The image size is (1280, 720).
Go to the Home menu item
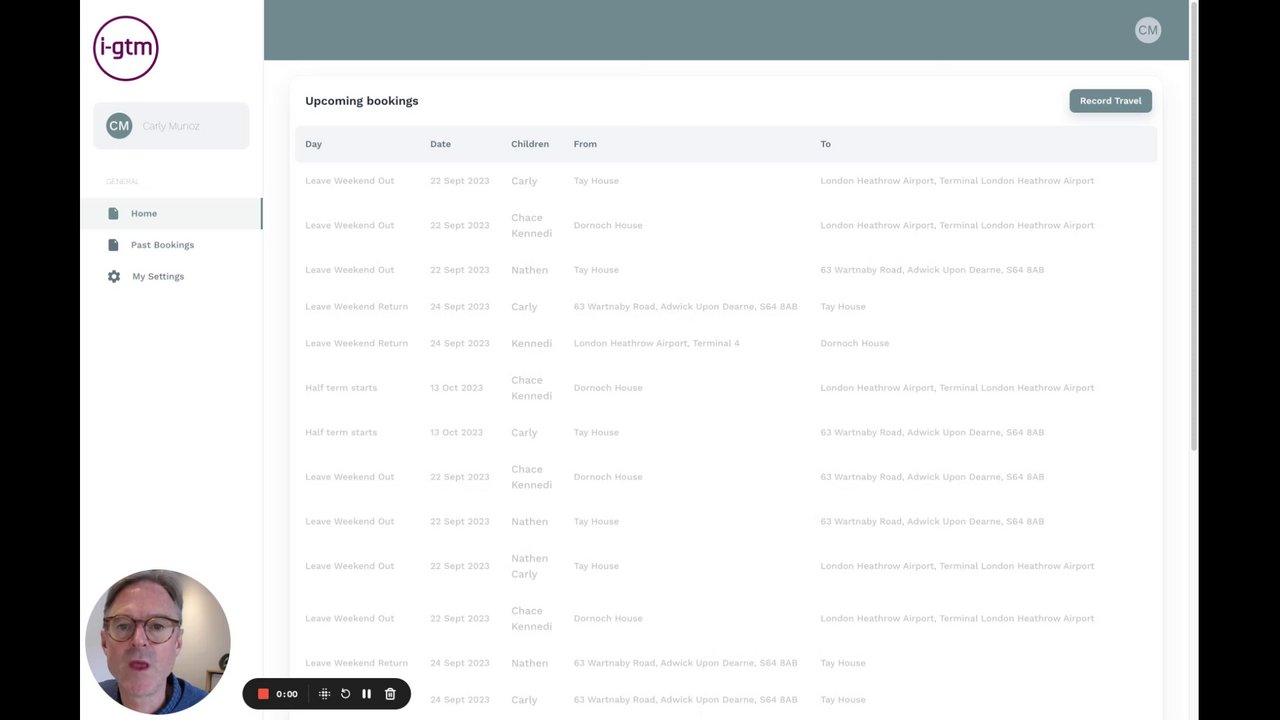pos(171,213)
